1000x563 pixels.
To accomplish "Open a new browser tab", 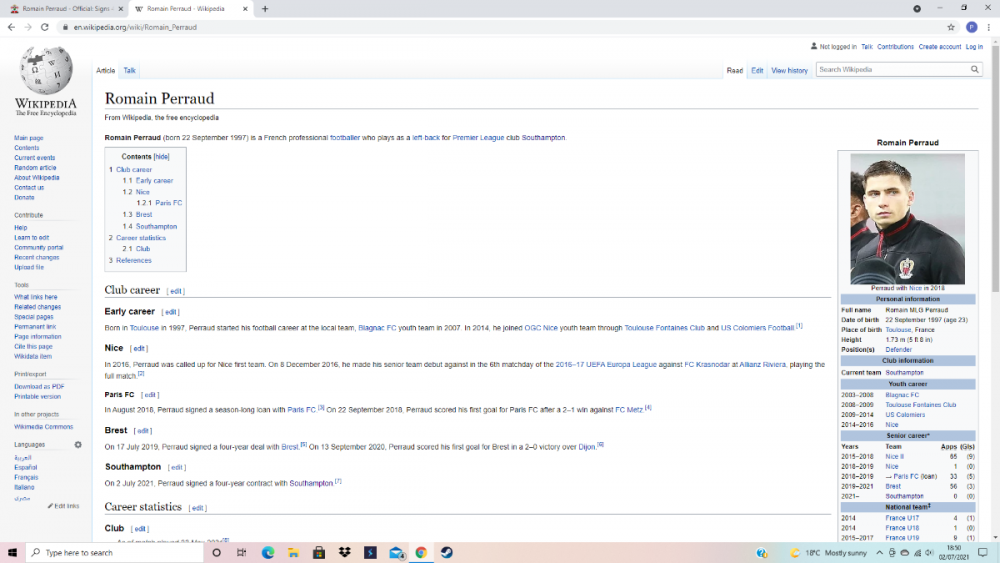I will (x=265, y=9).
